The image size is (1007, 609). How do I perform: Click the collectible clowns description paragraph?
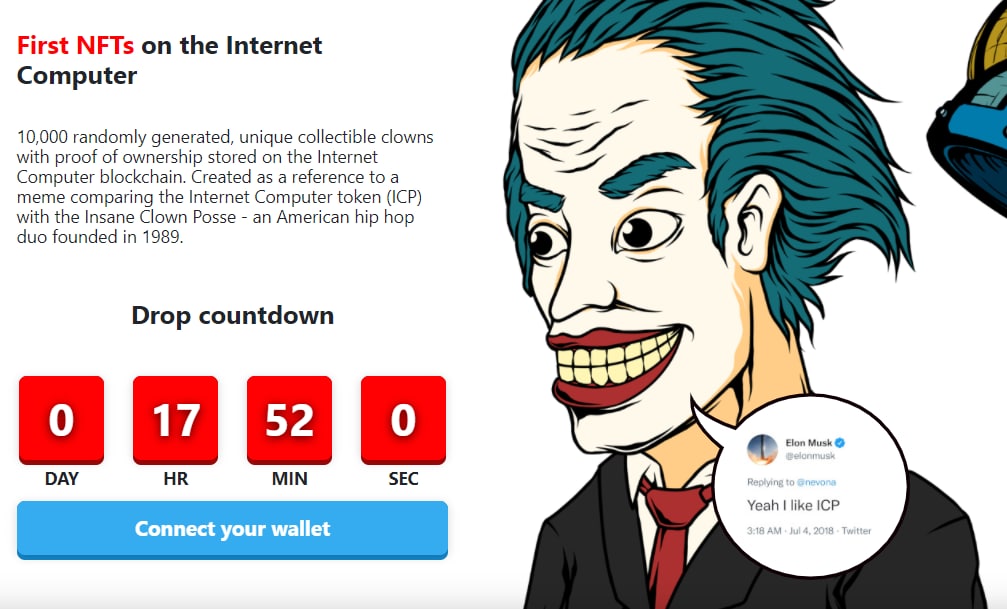point(225,187)
